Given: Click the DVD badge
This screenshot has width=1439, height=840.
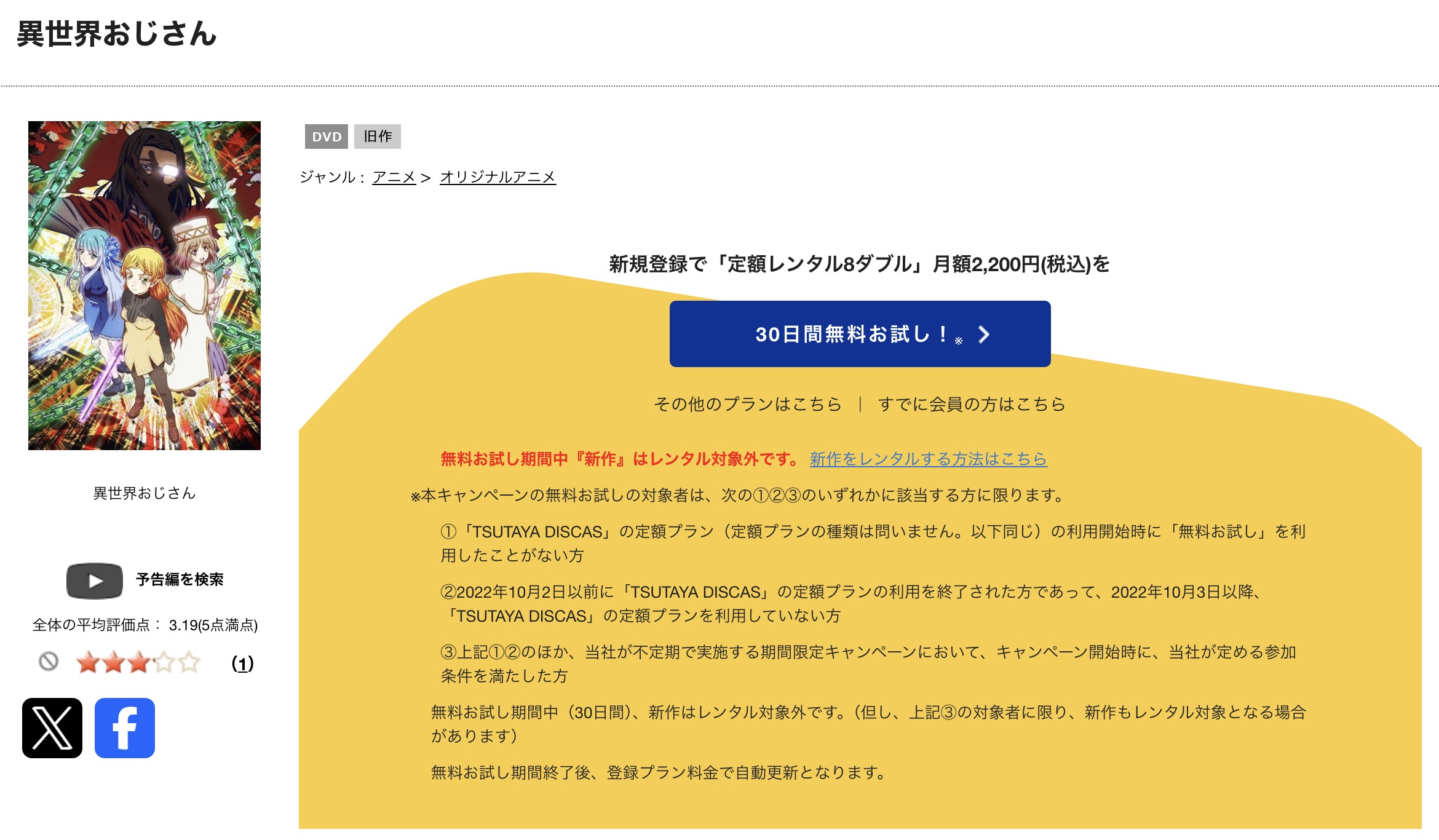Looking at the screenshot, I should 327,137.
